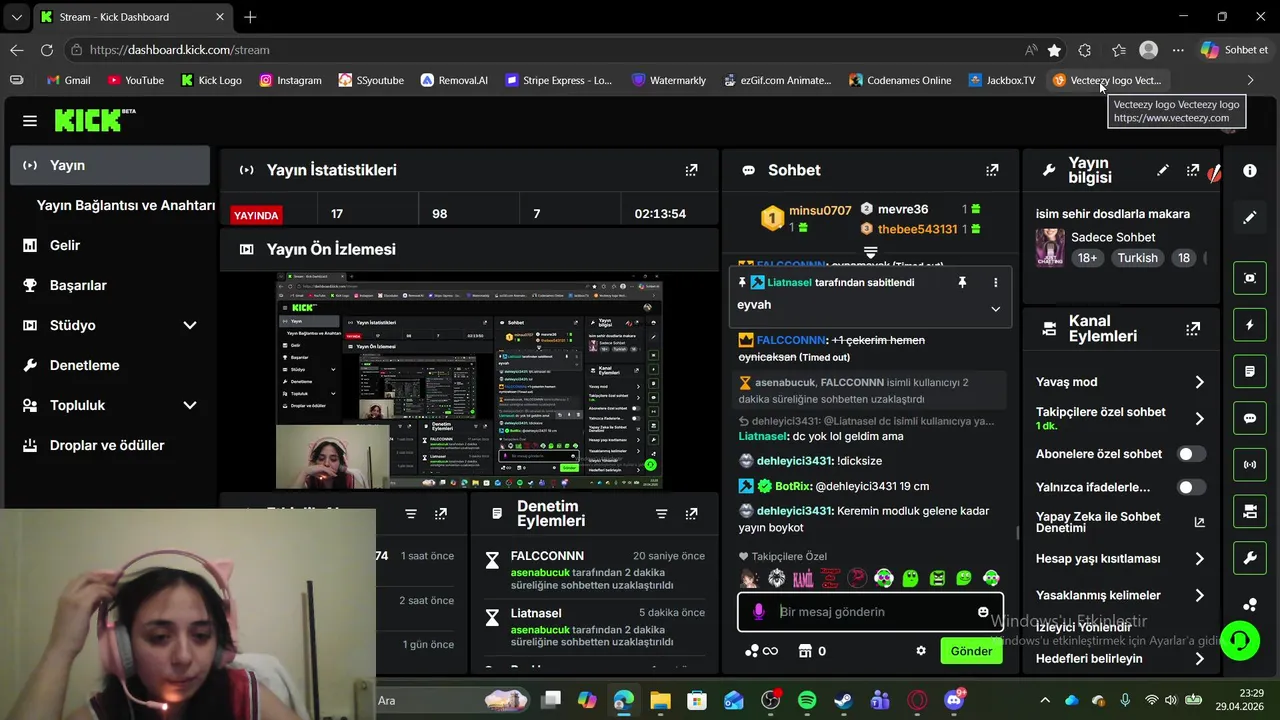
Task: Open pinned message three-dot options menu
Action: (x=995, y=283)
